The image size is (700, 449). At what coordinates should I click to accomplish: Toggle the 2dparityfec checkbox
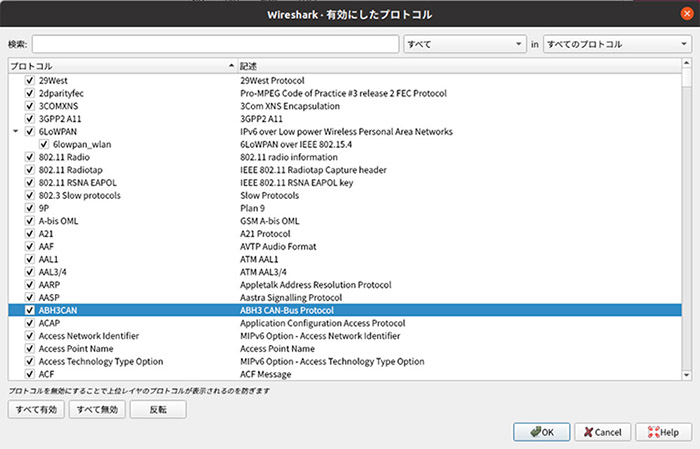(29, 93)
